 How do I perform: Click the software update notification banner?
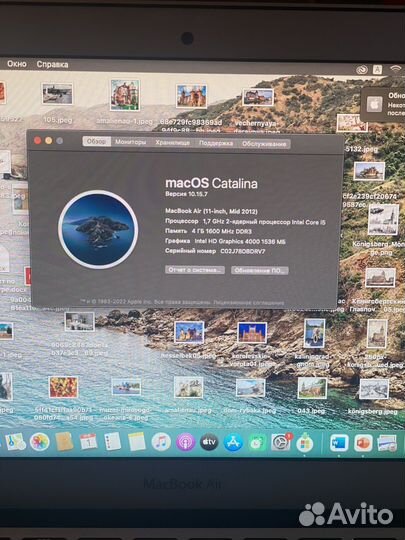pyautogui.click(x=384, y=104)
